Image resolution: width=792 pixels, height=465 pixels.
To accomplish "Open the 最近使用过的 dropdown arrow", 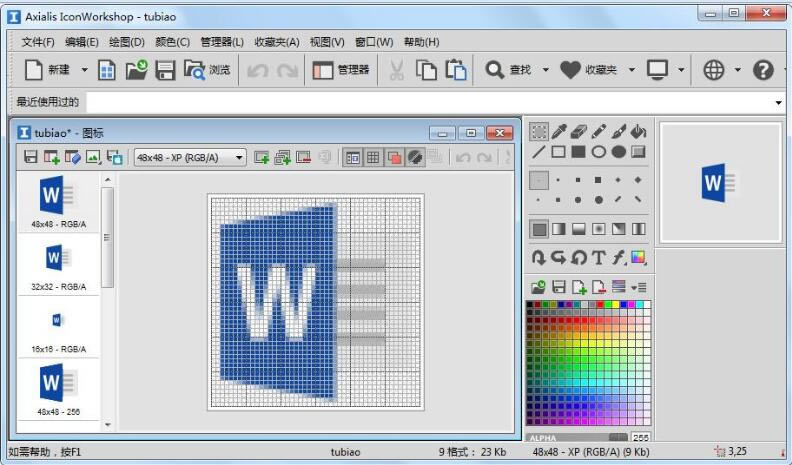I will [x=778, y=102].
